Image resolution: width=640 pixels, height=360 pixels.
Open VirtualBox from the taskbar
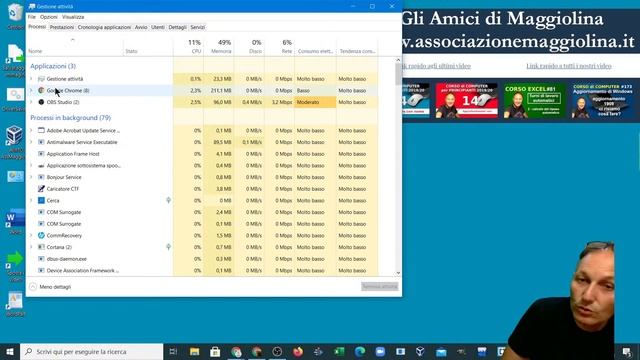click(420, 351)
